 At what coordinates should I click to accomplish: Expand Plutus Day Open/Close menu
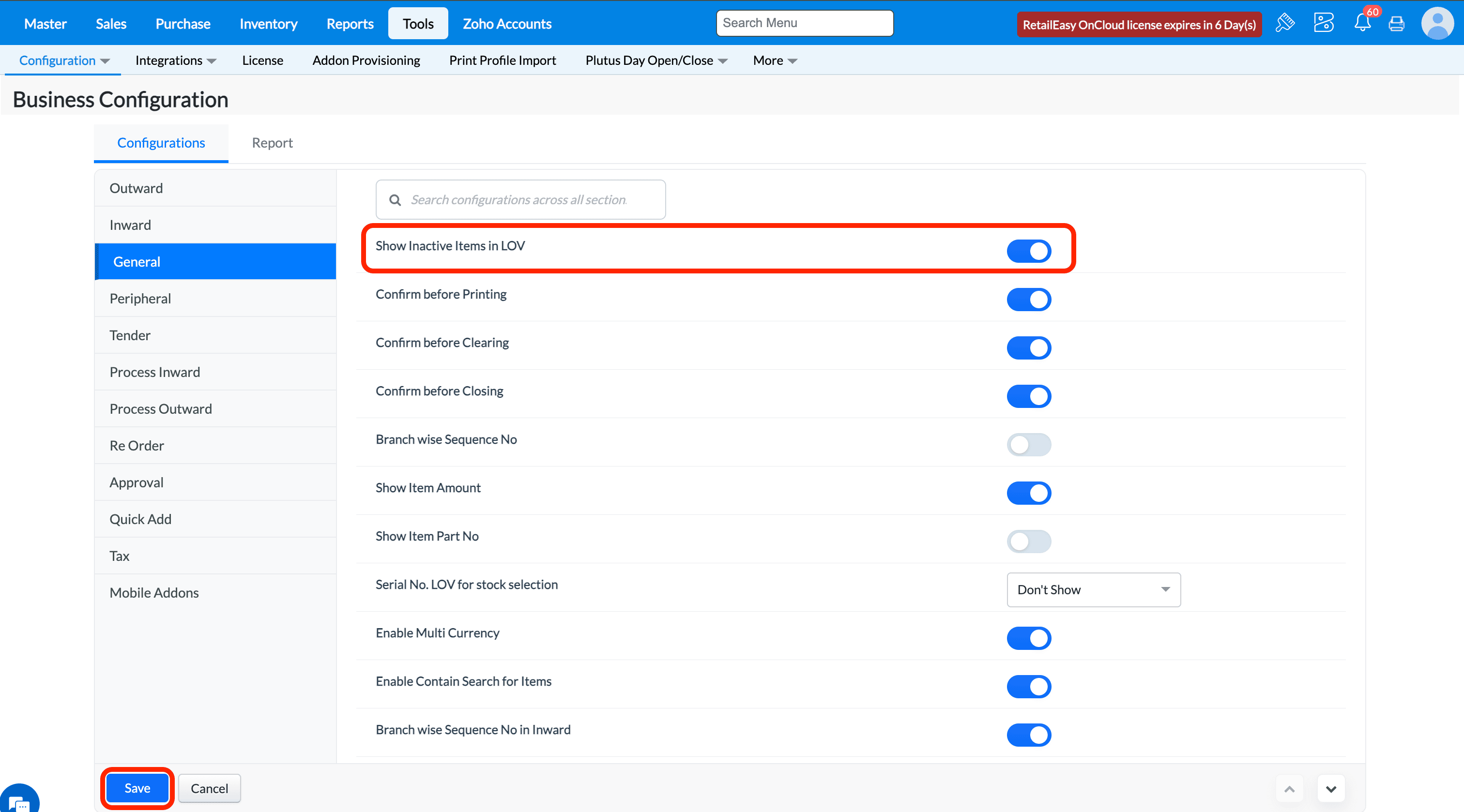point(656,60)
